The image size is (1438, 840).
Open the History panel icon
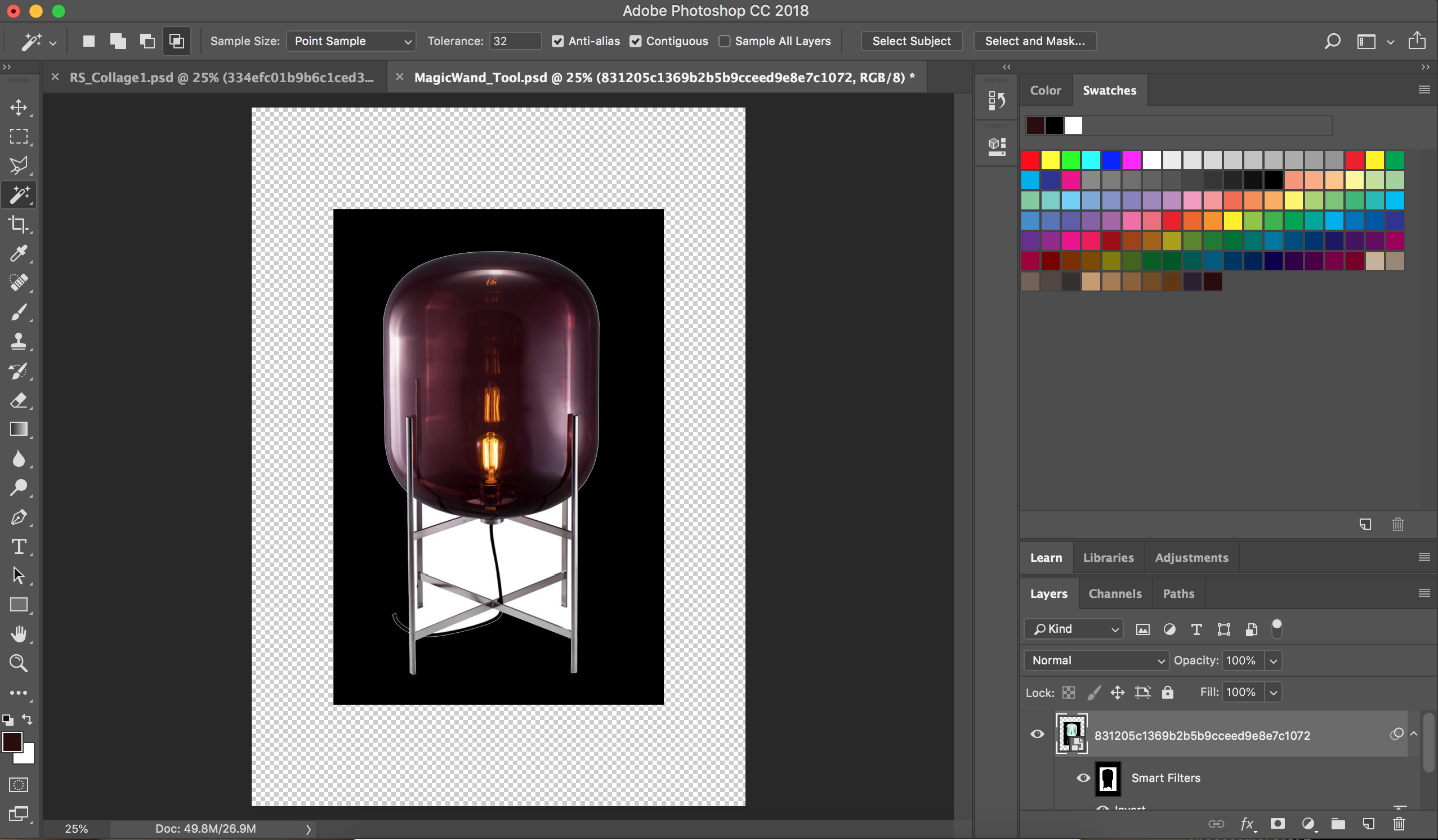click(x=997, y=101)
